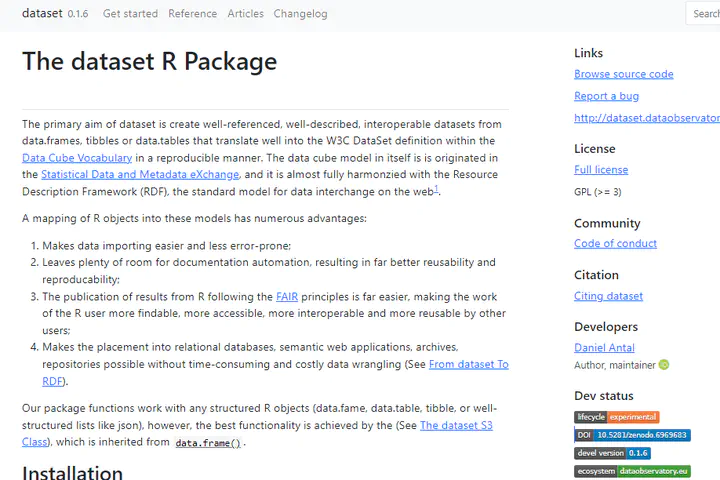Open the FAIR principles link

(x=288, y=297)
